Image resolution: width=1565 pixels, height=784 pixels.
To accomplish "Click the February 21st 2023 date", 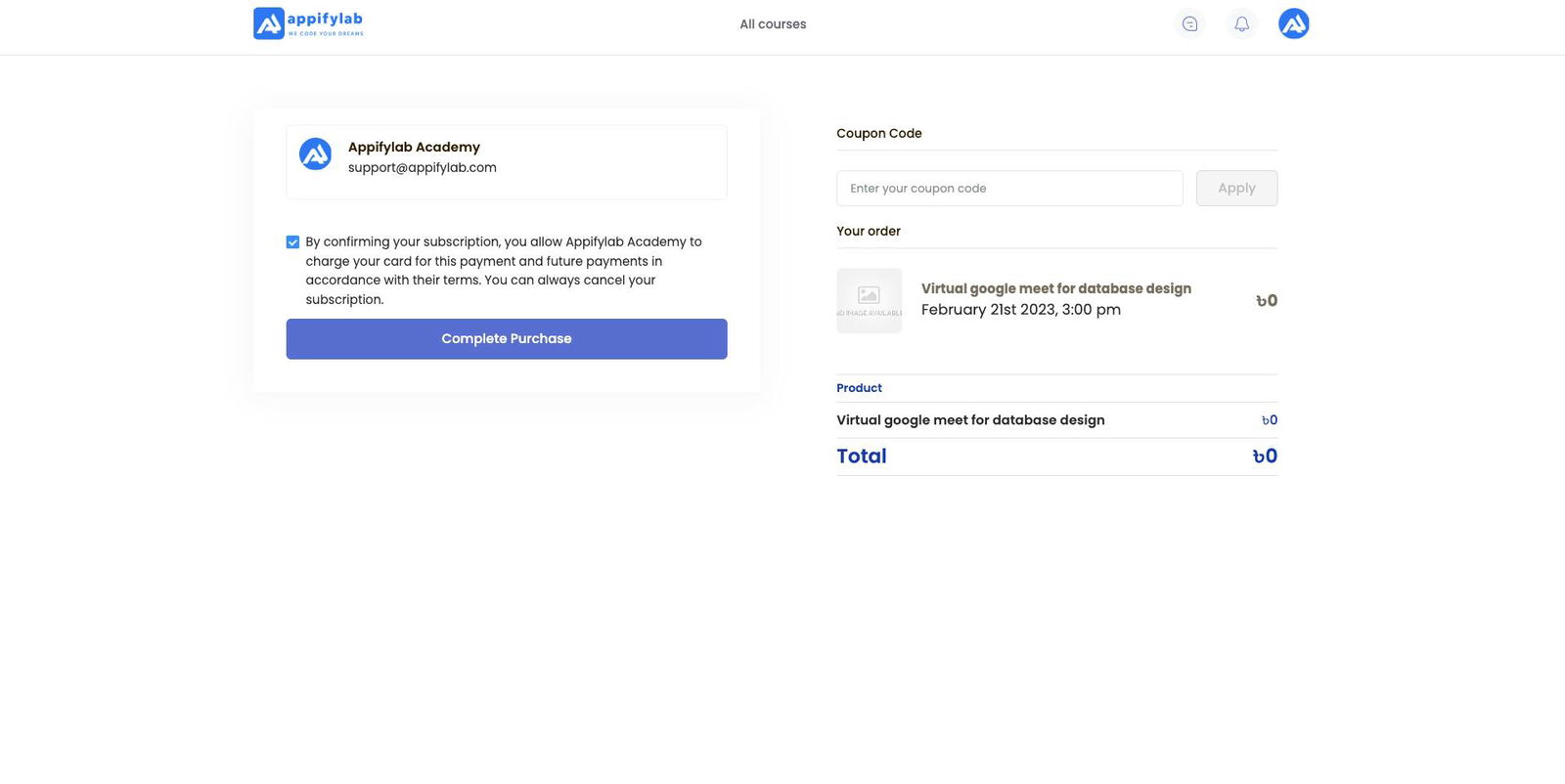I will 1020,310.
